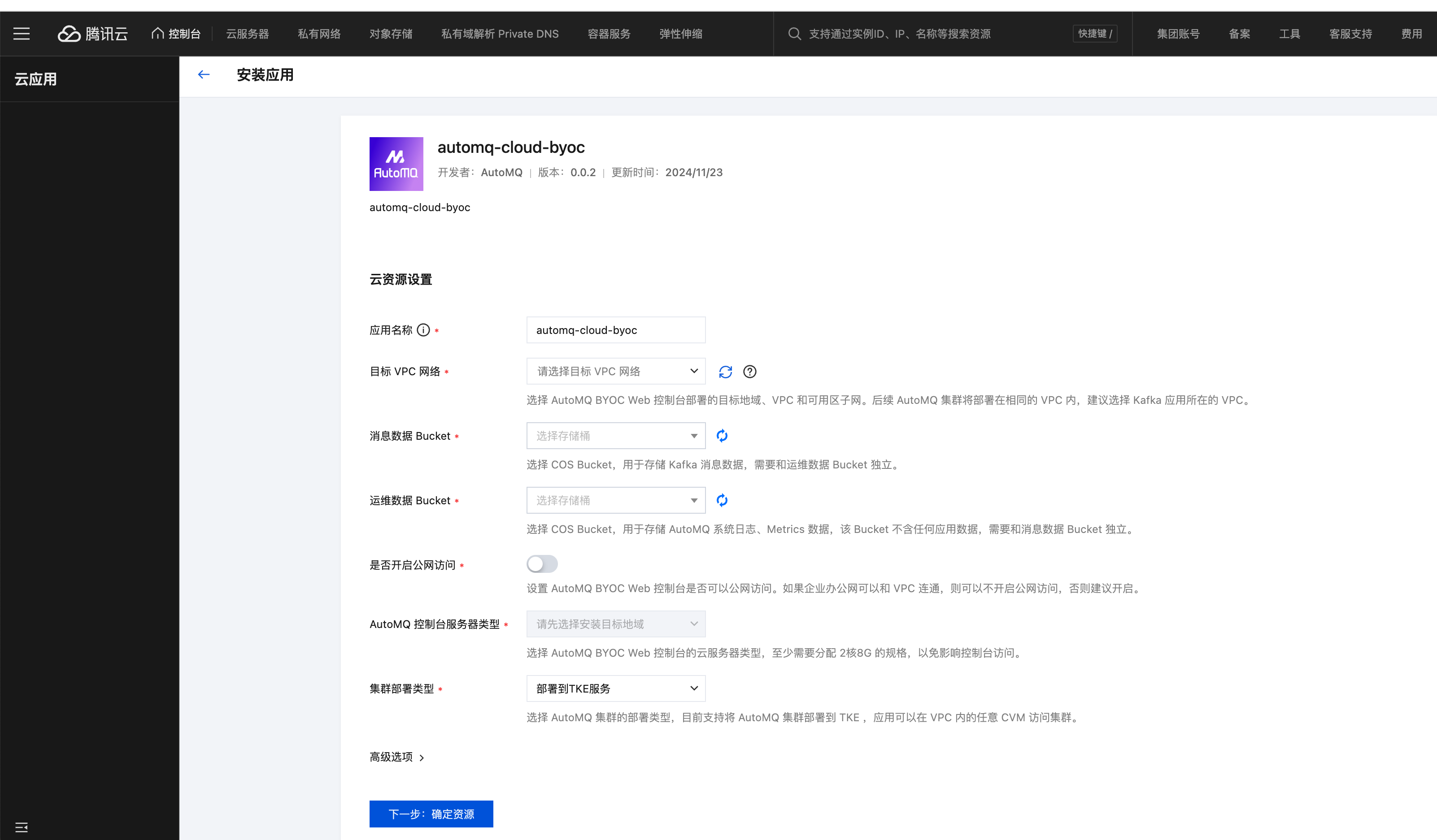Click the 下一步：确定资源 button
This screenshot has width=1437, height=840.
coord(431,814)
